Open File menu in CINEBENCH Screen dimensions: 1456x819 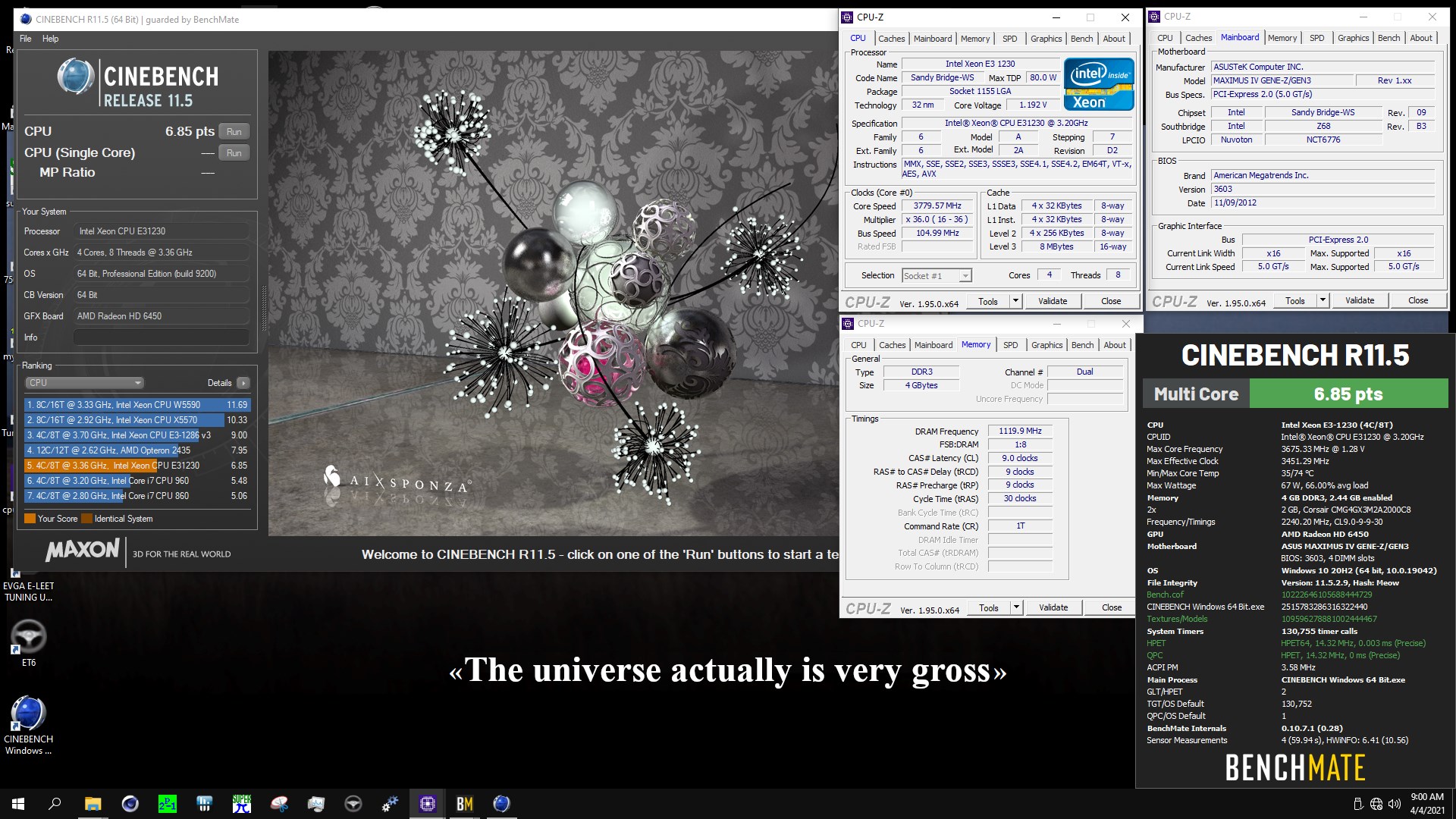(x=26, y=39)
